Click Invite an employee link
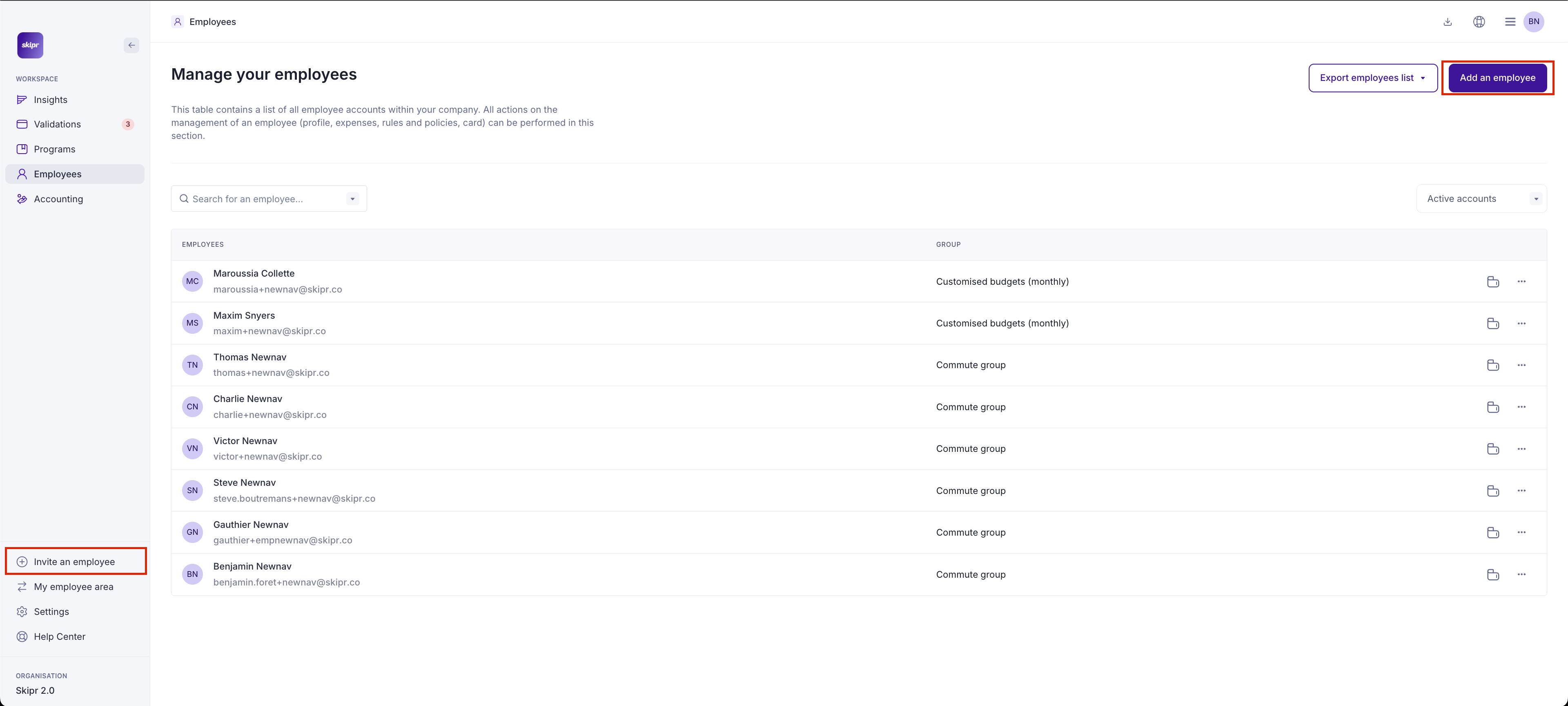The height and width of the screenshot is (706, 1568). coord(74,562)
